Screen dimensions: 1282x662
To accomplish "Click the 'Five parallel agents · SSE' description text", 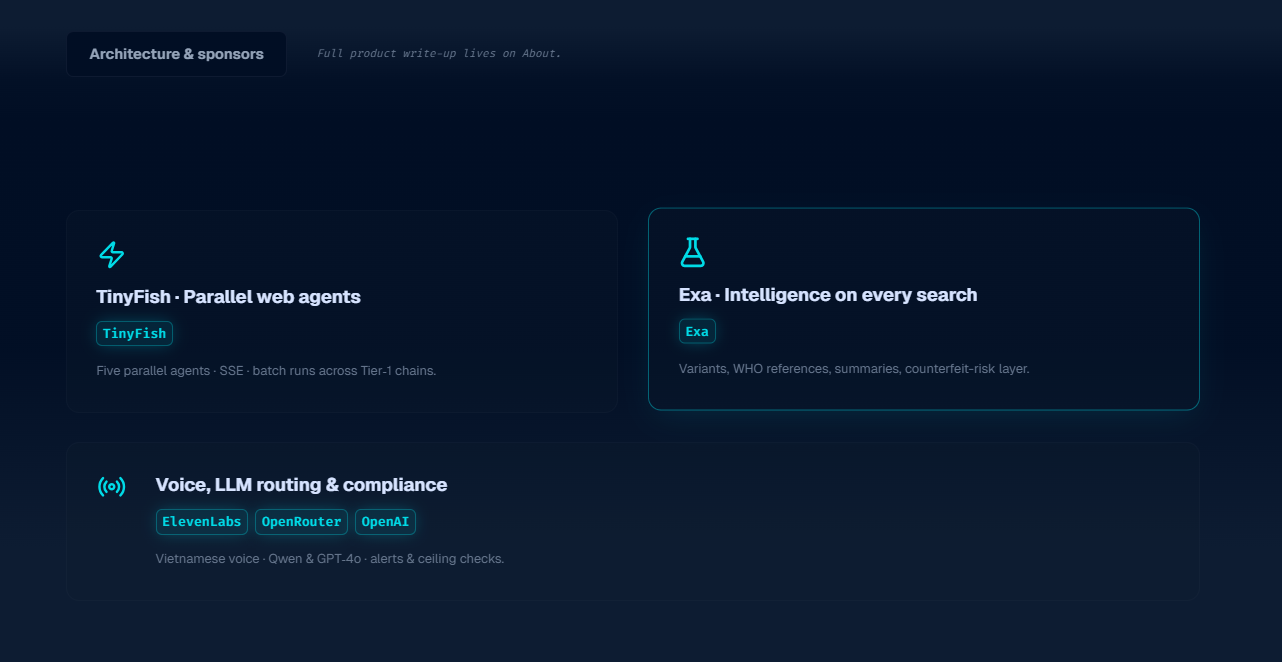I will click(x=266, y=370).
